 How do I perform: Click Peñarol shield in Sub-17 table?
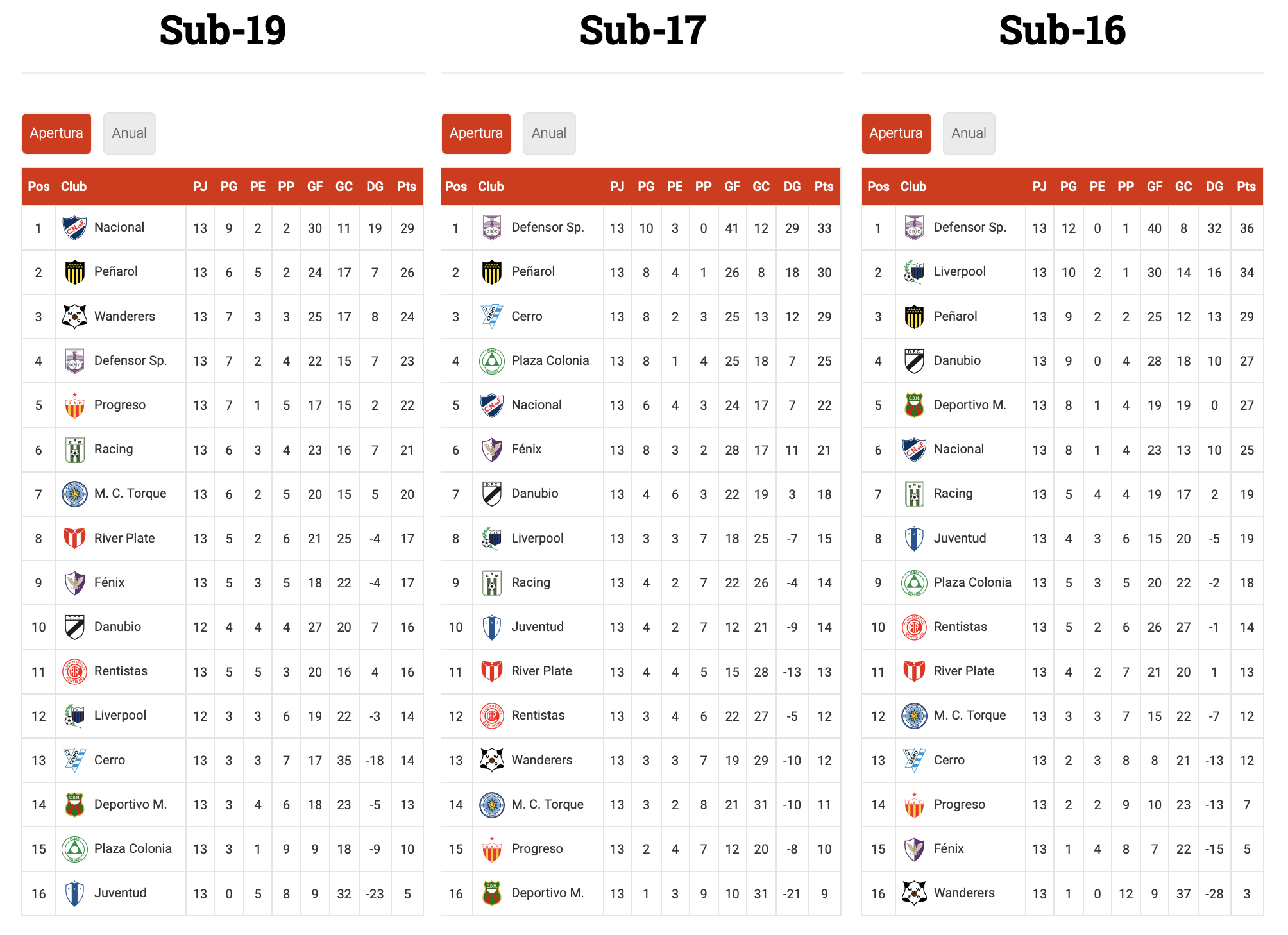point(491,272)
